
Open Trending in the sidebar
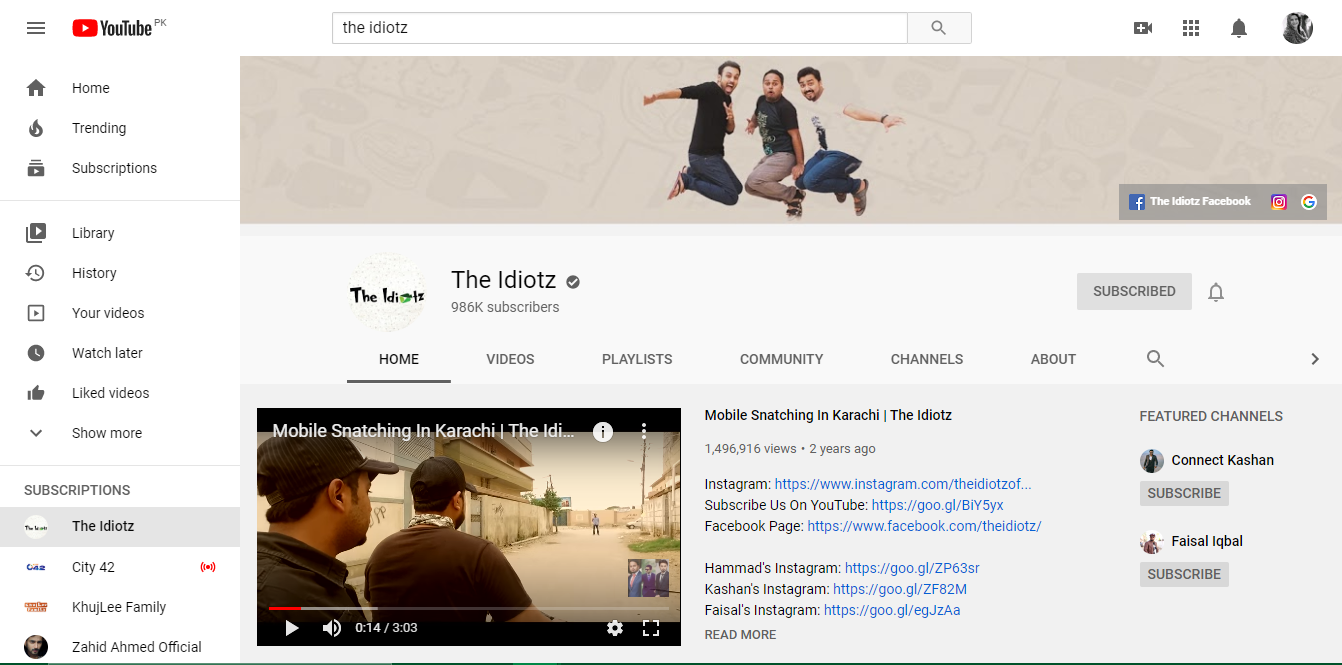(x=120, y=128)
